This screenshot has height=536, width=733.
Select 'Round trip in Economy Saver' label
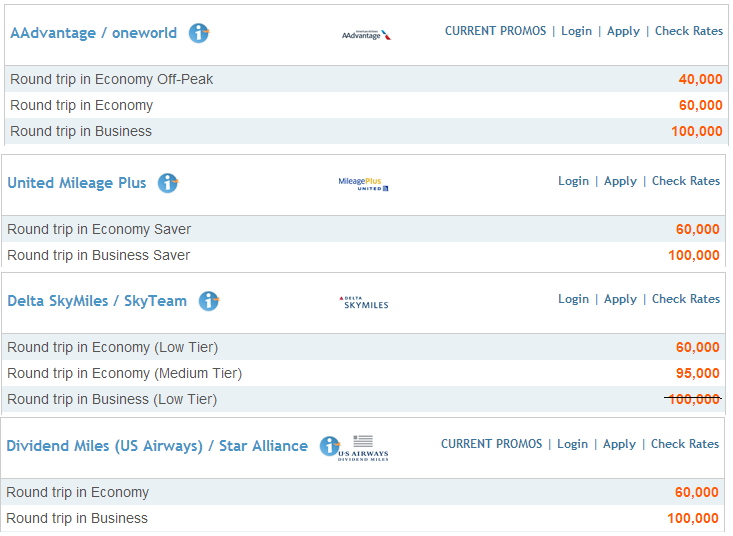click(99, 229)
